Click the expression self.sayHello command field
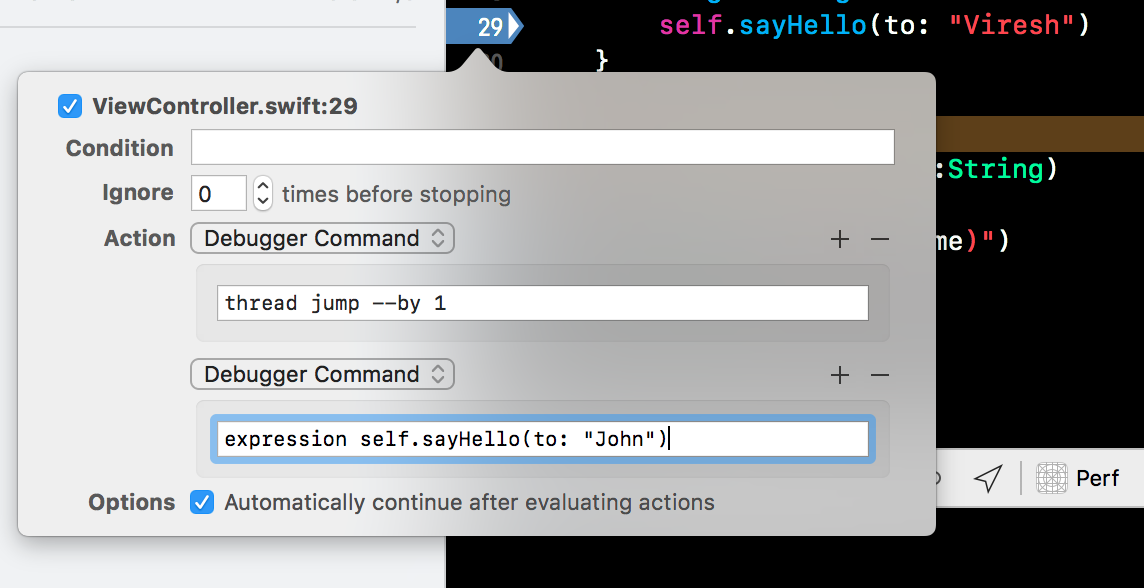This screenshot has height=588, width=1144. click(x=542, y=439)
